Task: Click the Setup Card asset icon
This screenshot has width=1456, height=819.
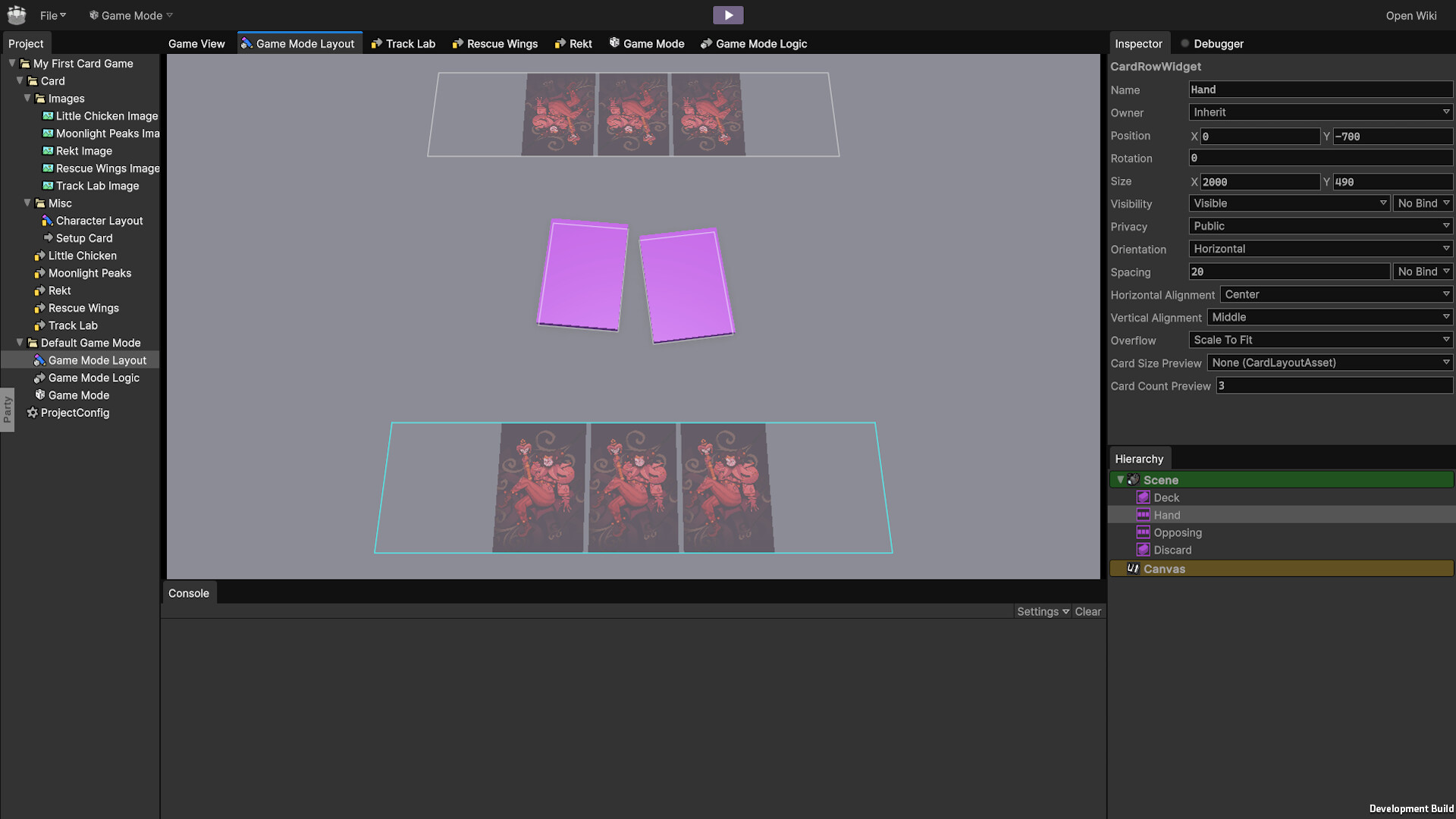Action: (48, 238)
